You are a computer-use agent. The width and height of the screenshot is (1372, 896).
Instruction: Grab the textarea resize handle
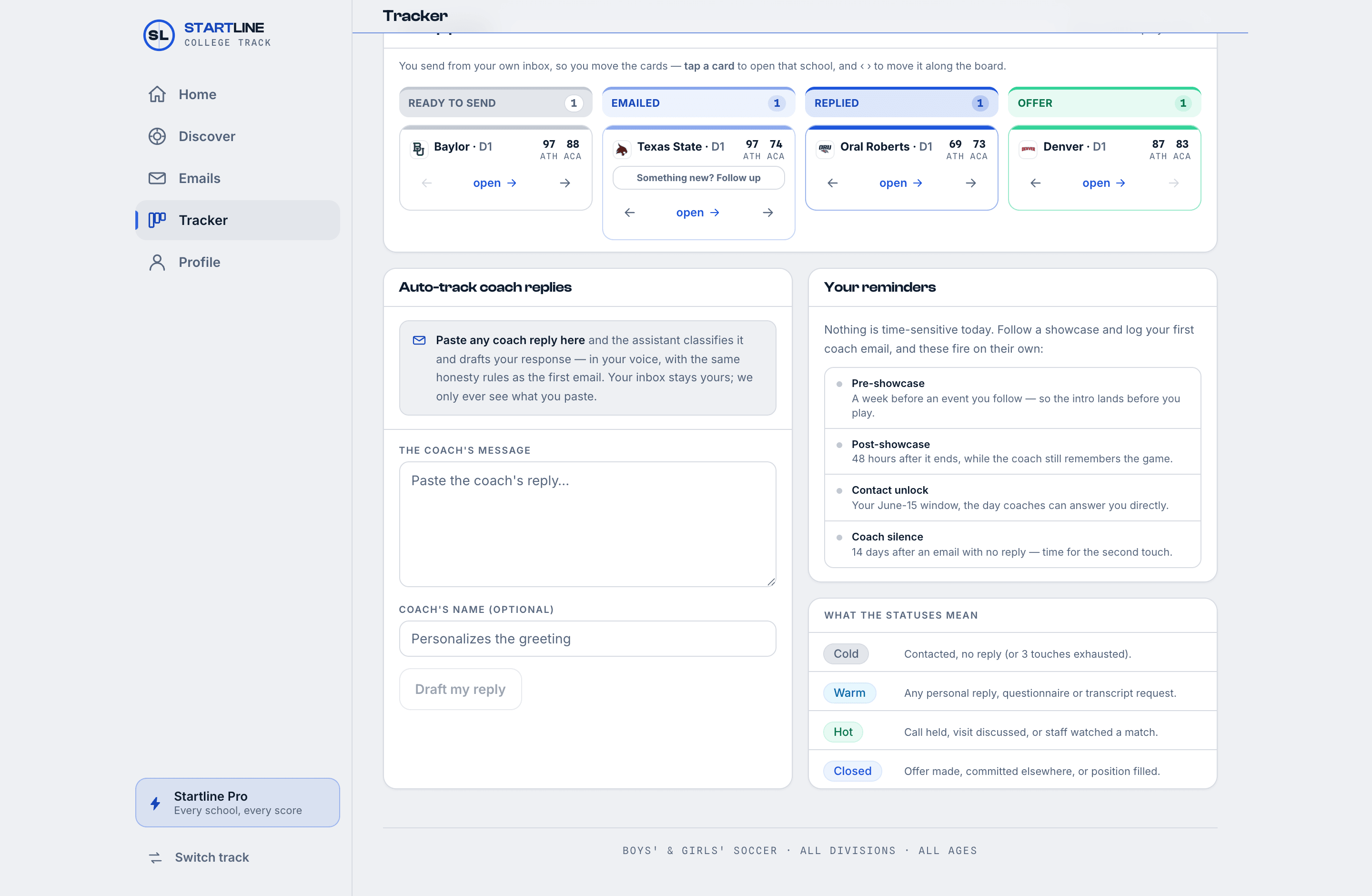(771, 582)
